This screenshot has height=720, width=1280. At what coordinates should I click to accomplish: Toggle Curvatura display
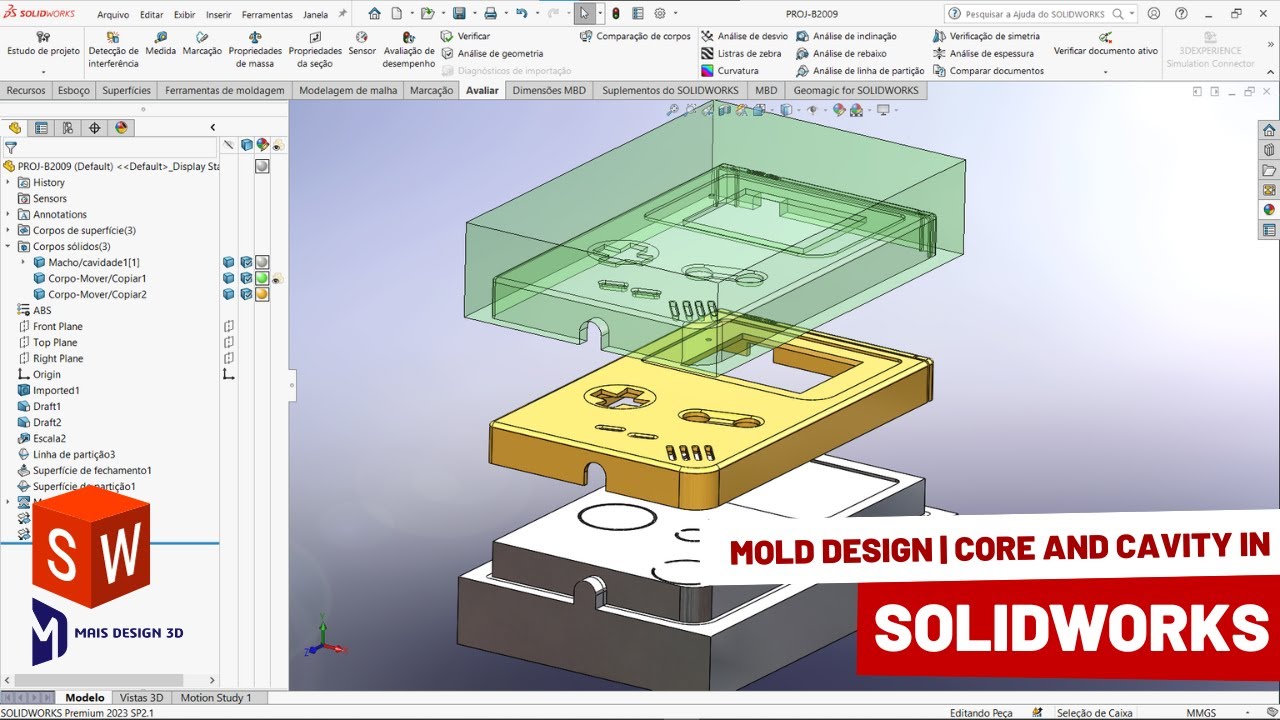[x=730, y=71]
